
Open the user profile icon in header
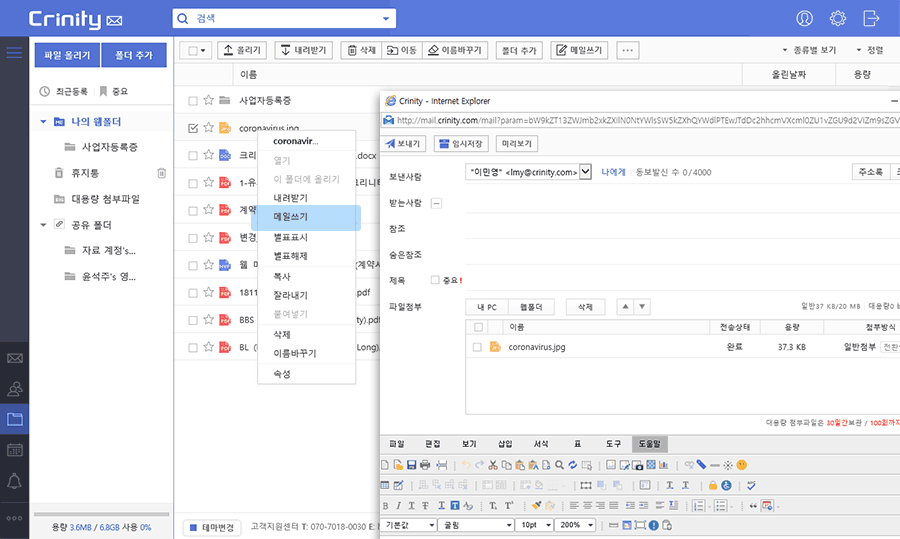point(804,18)
